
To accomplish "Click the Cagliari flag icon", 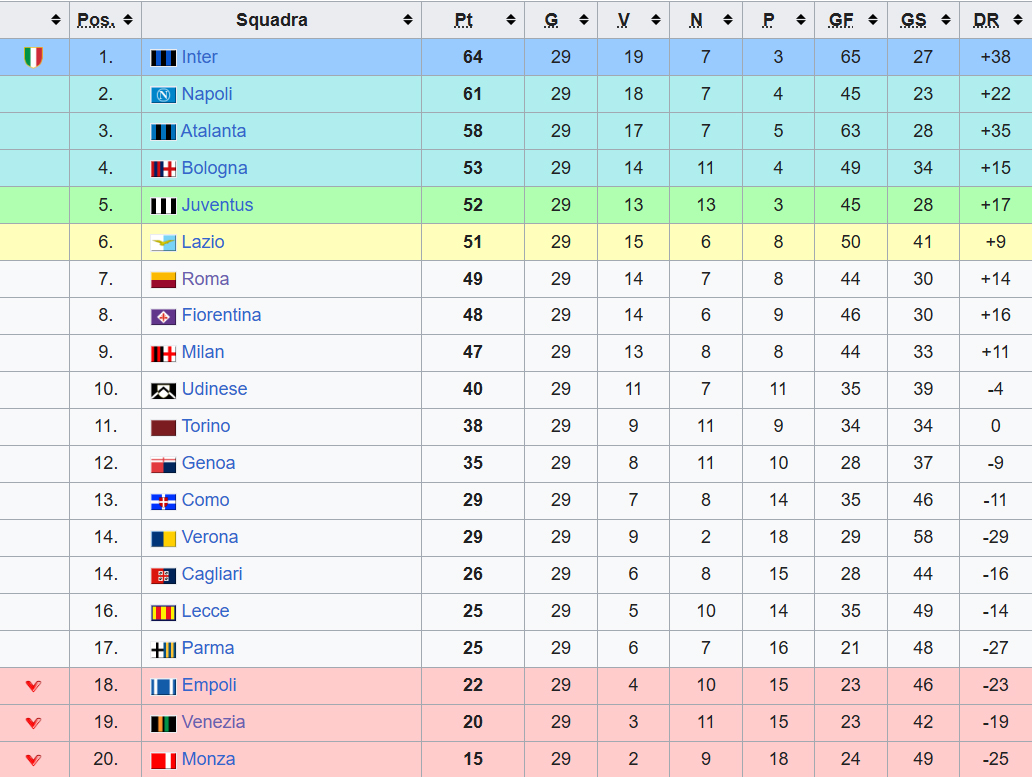I will [163, 576].
